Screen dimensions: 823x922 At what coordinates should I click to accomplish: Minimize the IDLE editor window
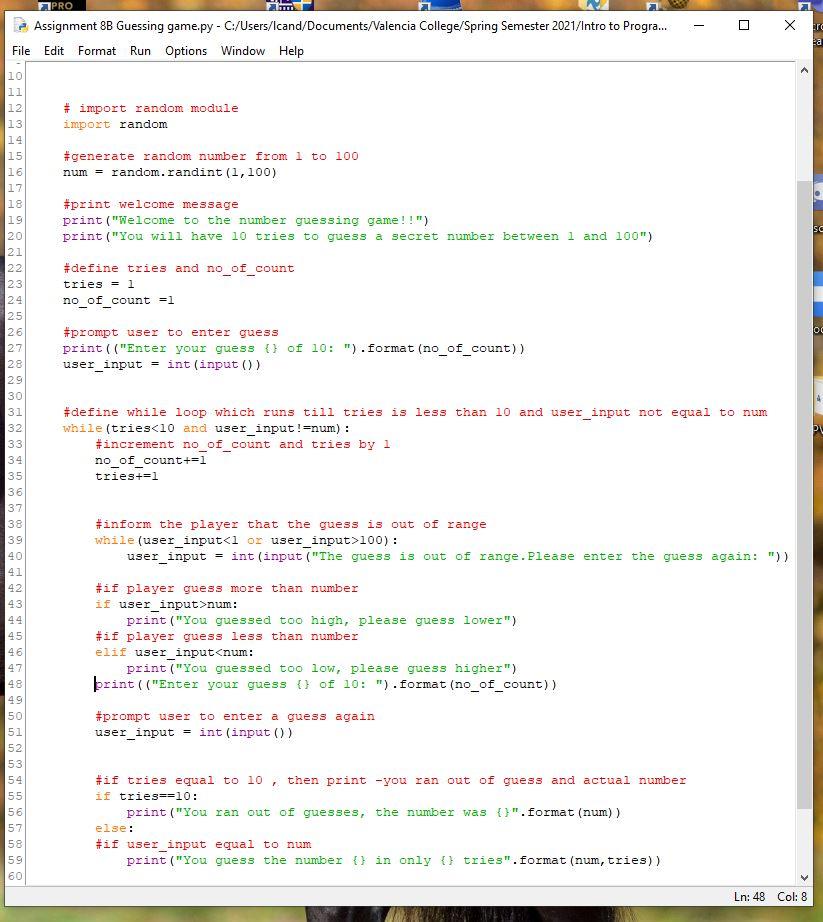698,25
